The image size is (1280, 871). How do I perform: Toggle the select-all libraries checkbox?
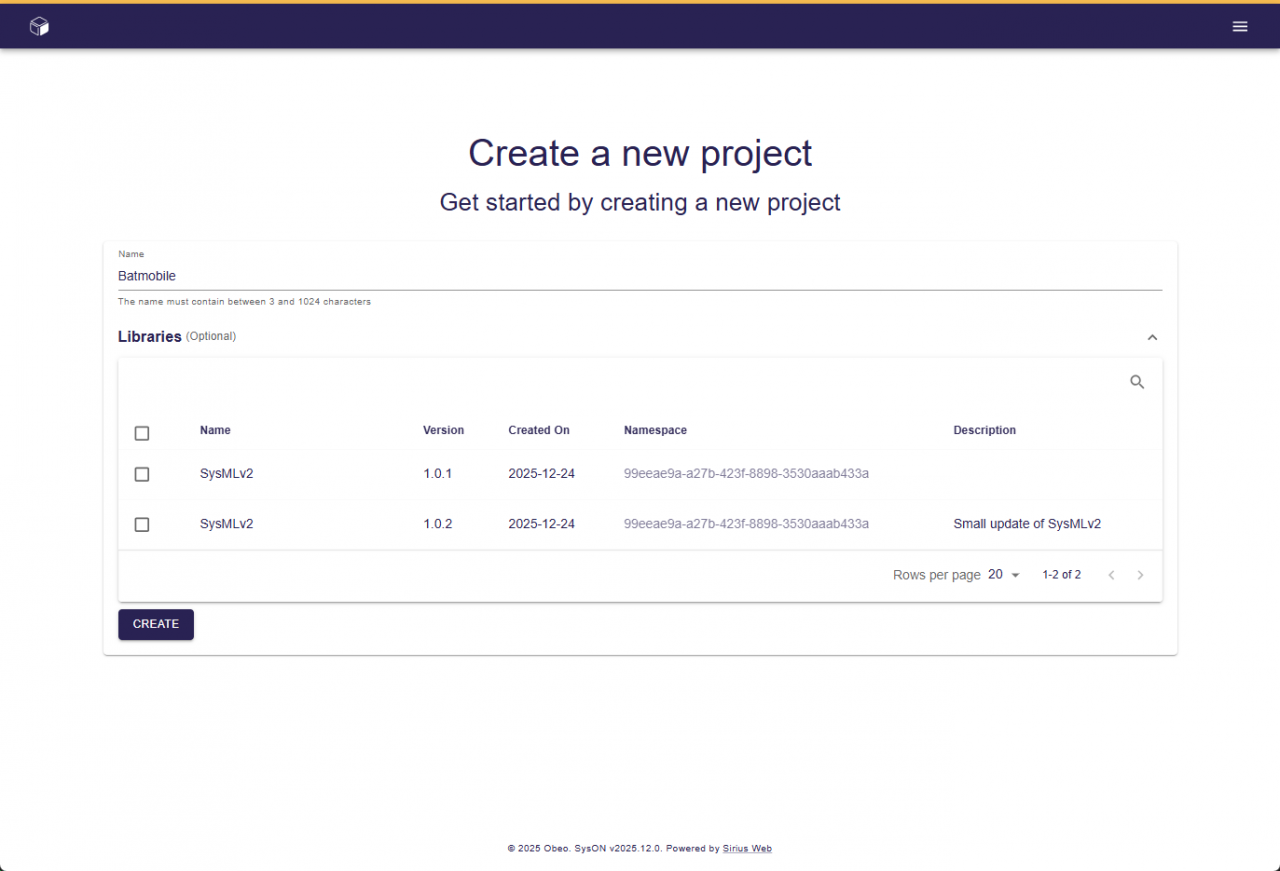pyautogui.click(x=142, y=433)
